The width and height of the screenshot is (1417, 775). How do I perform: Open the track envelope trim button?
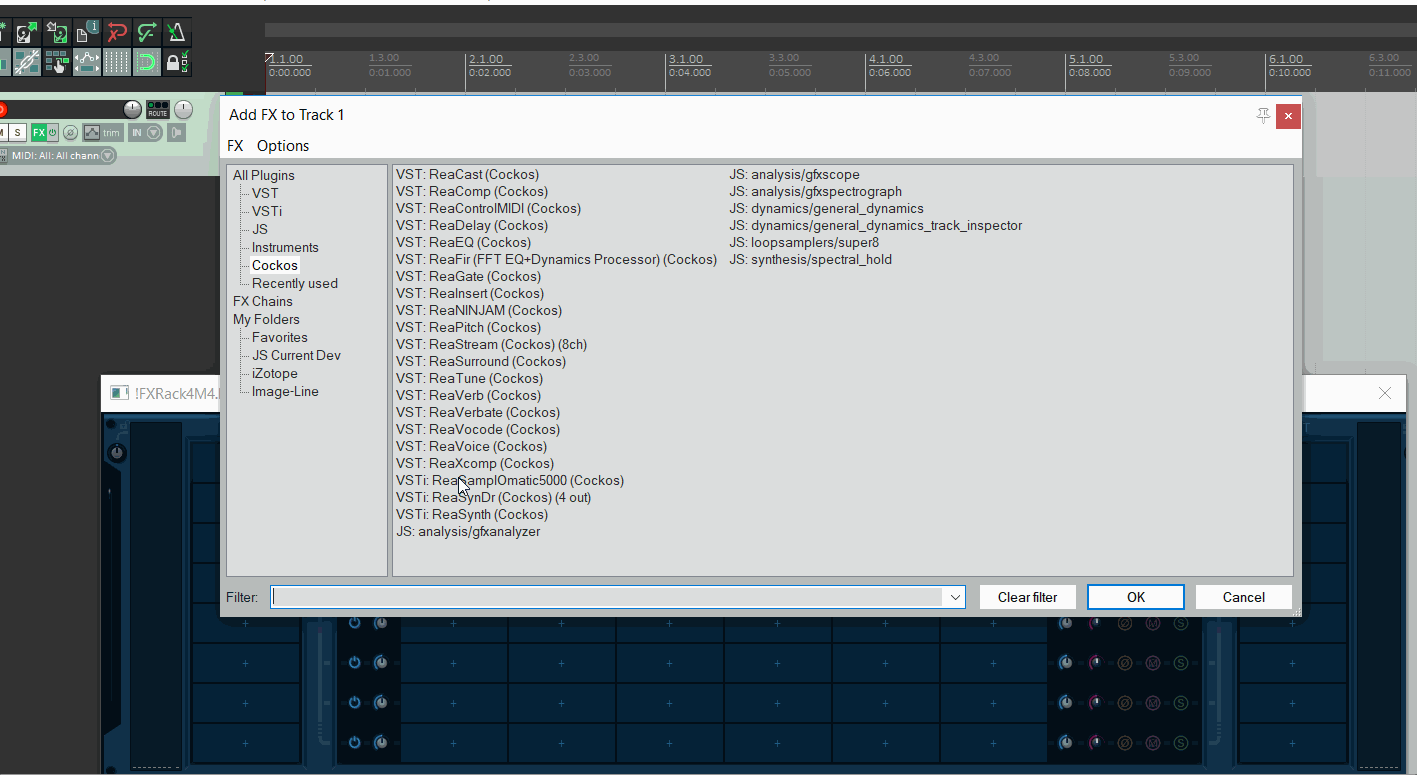101,132
